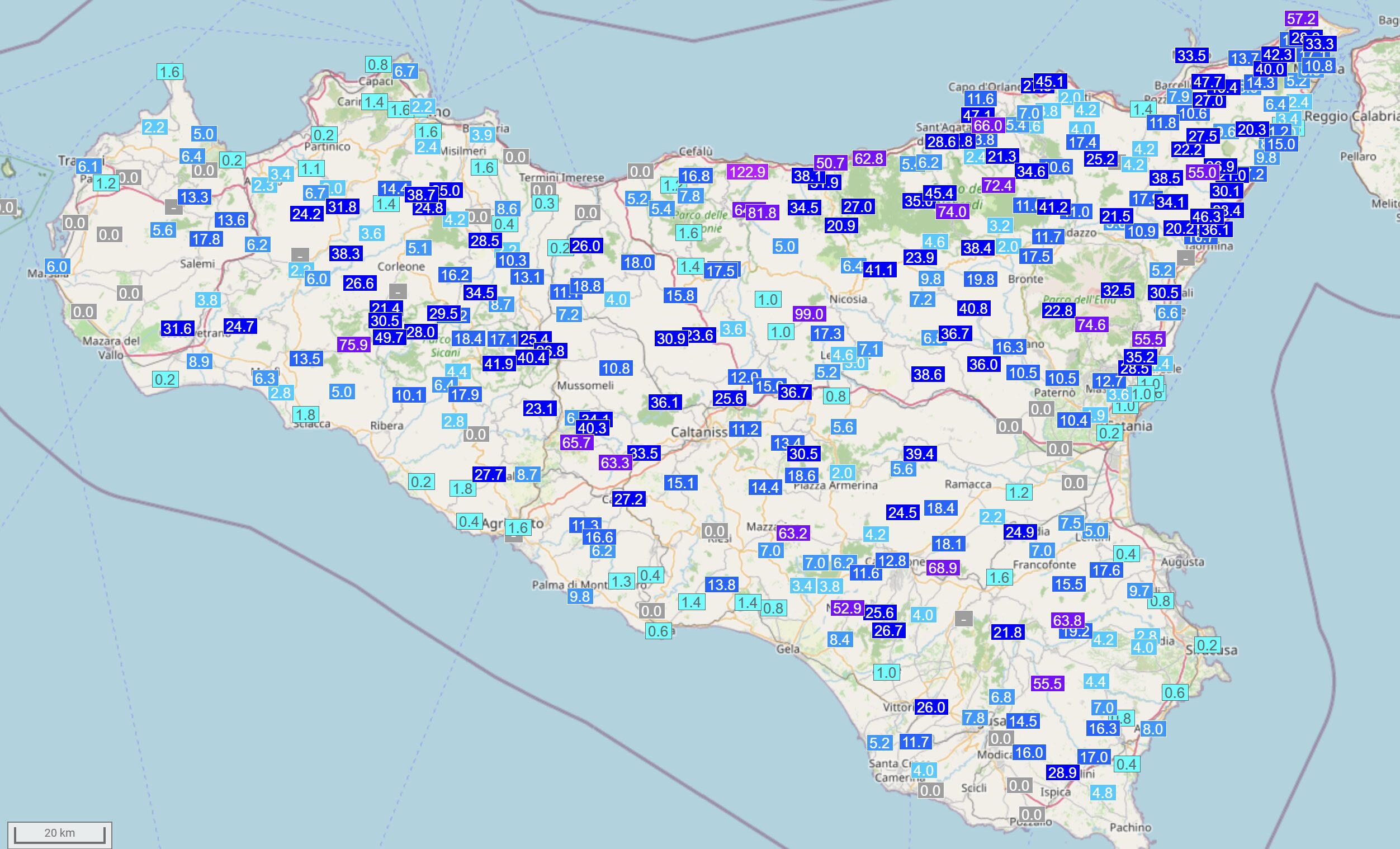Click the 52.9 purple marker
1400x849 pixels.
click(x=847, y=609)
